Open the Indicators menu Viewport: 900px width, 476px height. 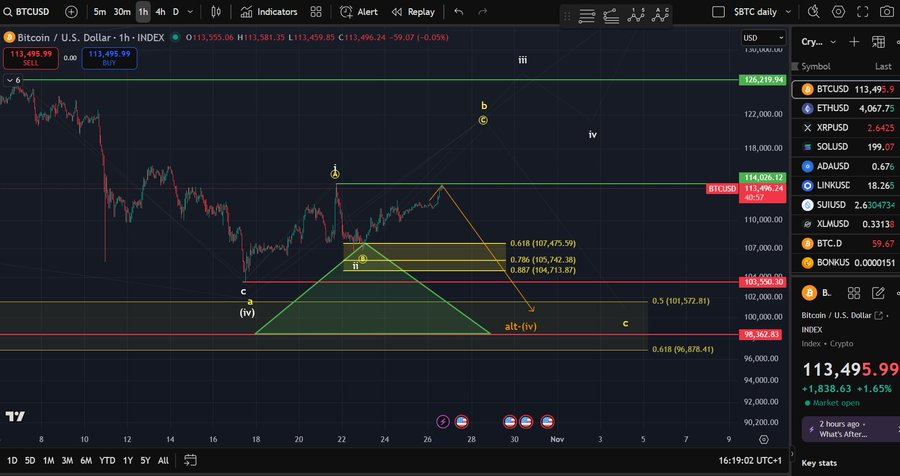coord(268,12)
